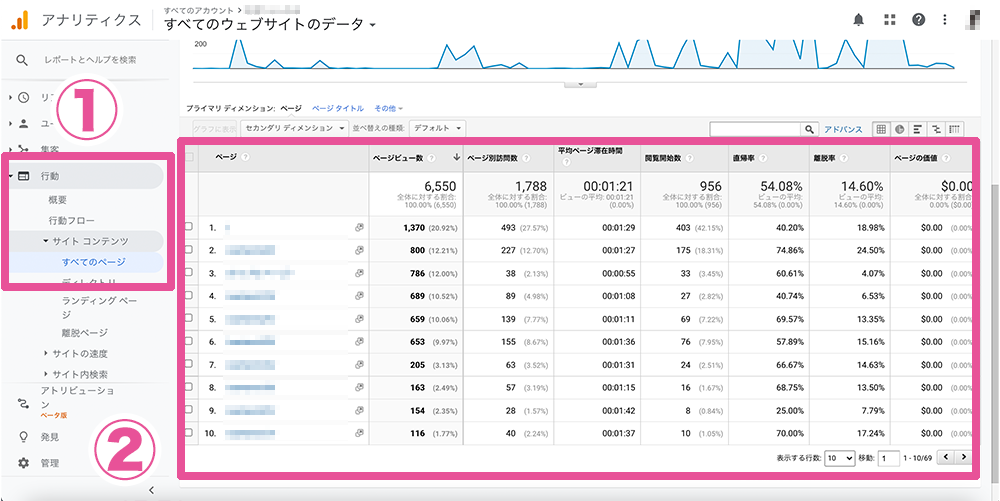Tick the checkbox for row 4
Viewport: 1000px width, 501px height.
pos(188,296)
